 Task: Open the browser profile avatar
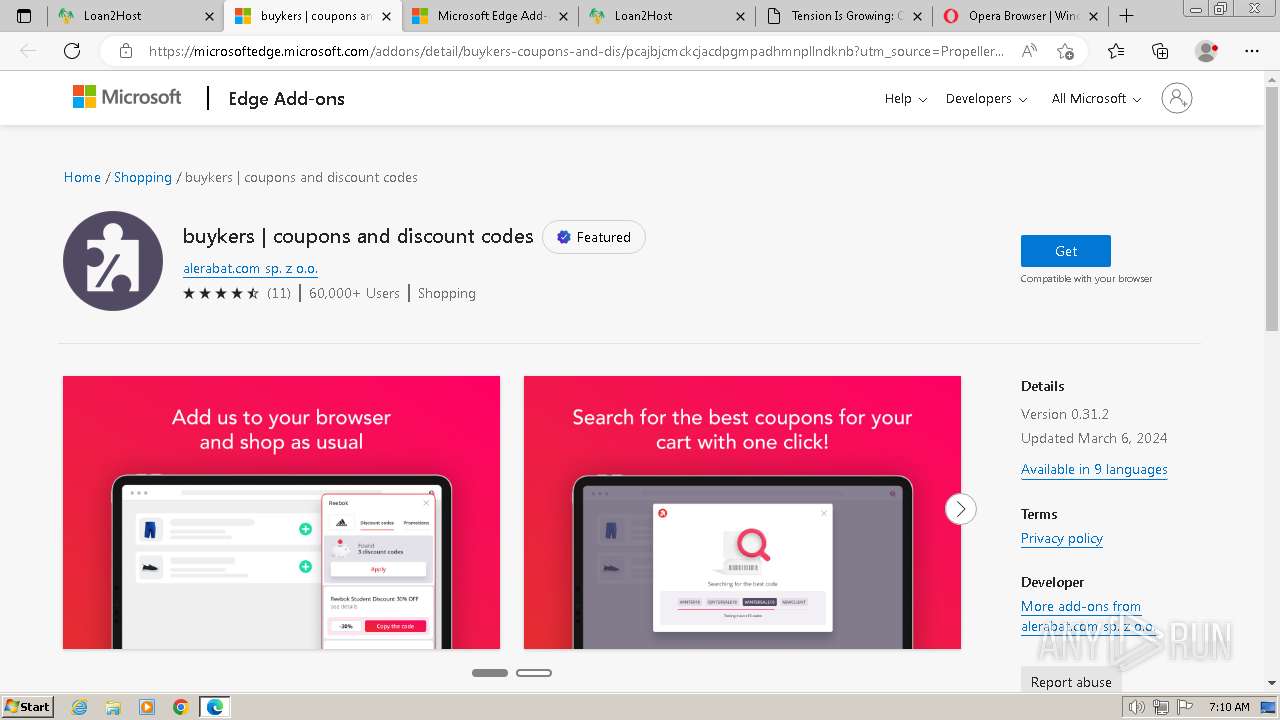pos(1207,51)
